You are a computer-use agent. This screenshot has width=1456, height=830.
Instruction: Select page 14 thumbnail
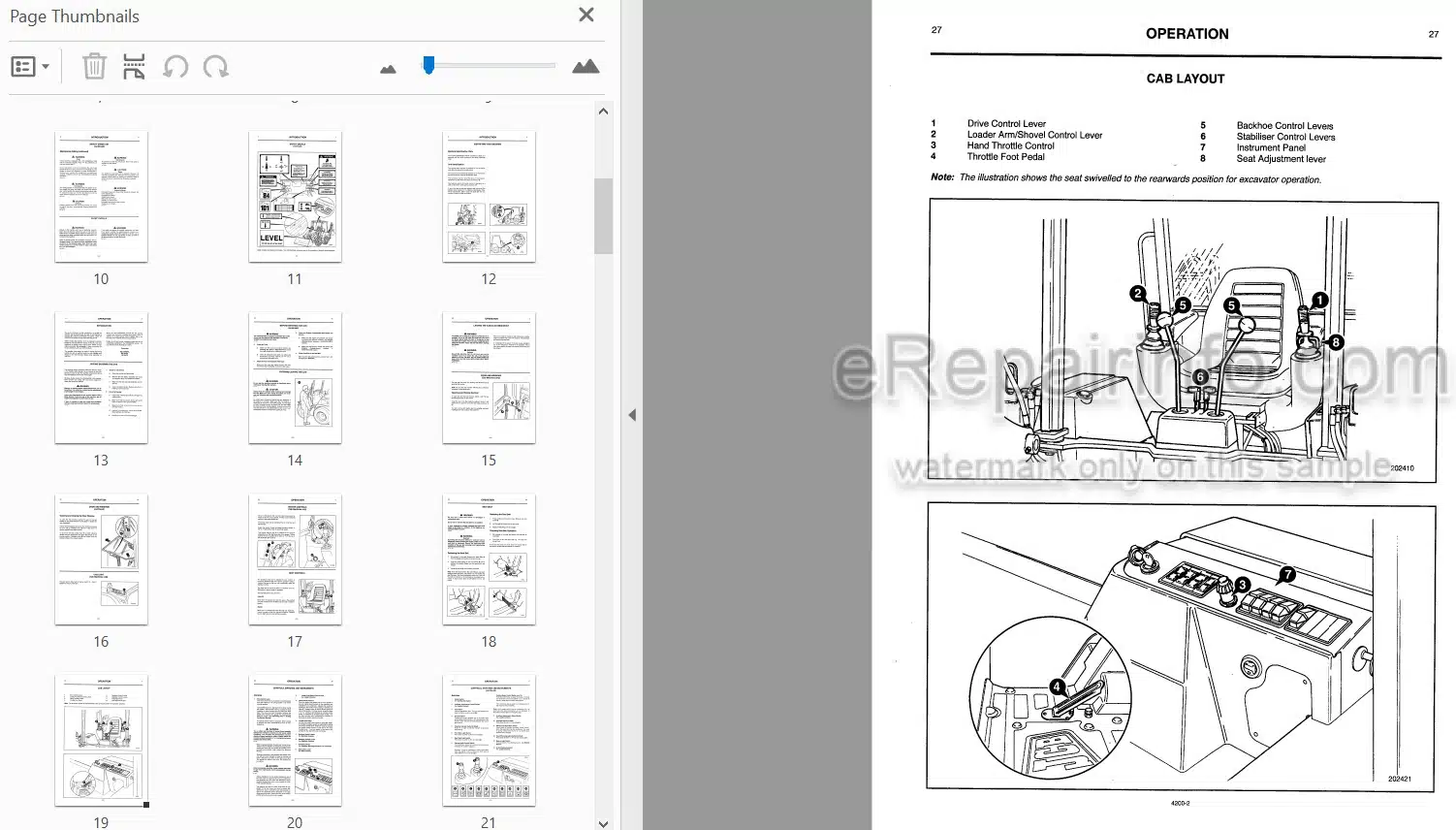295,378
